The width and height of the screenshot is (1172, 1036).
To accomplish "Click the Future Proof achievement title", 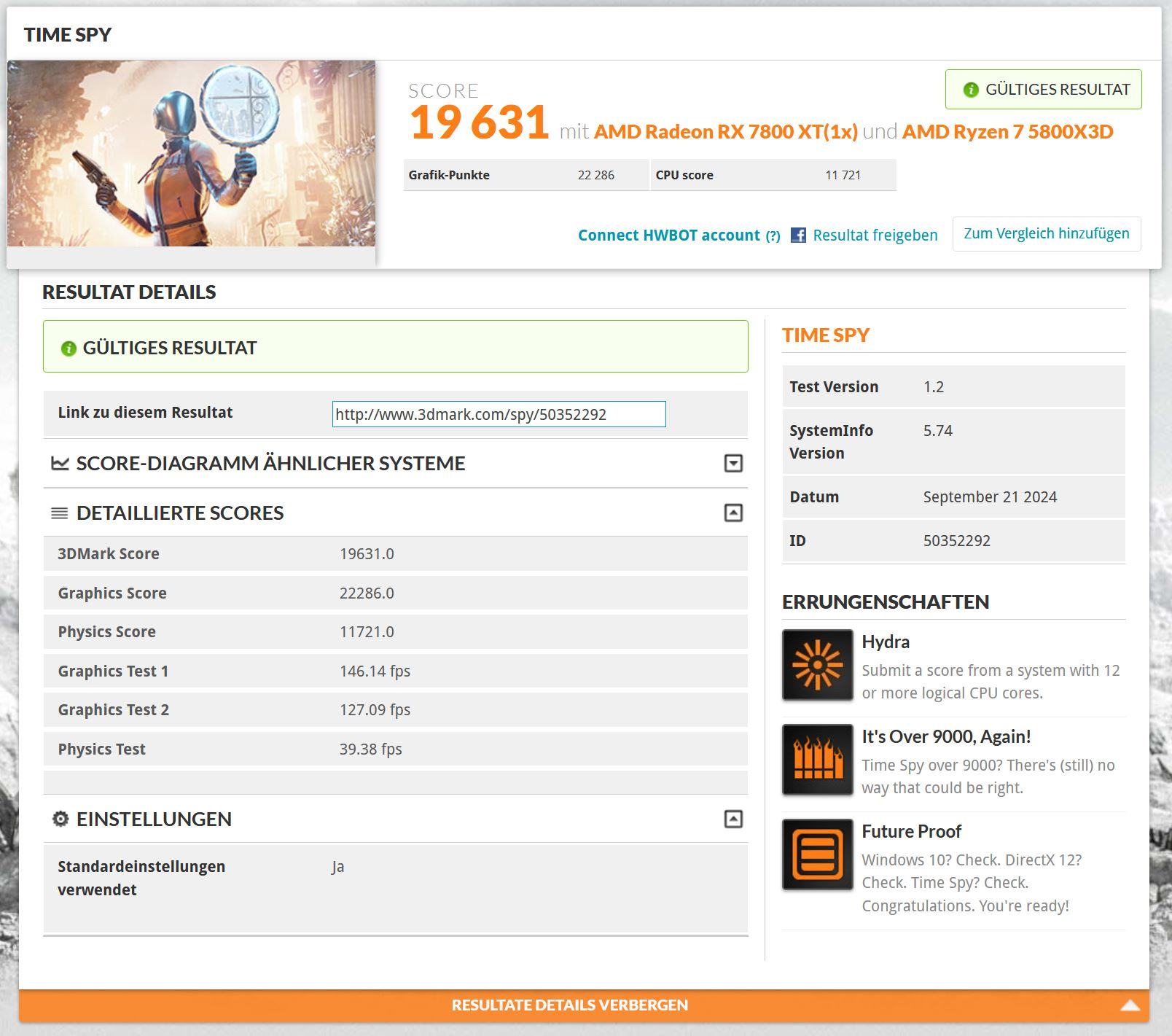I will 911,831.
